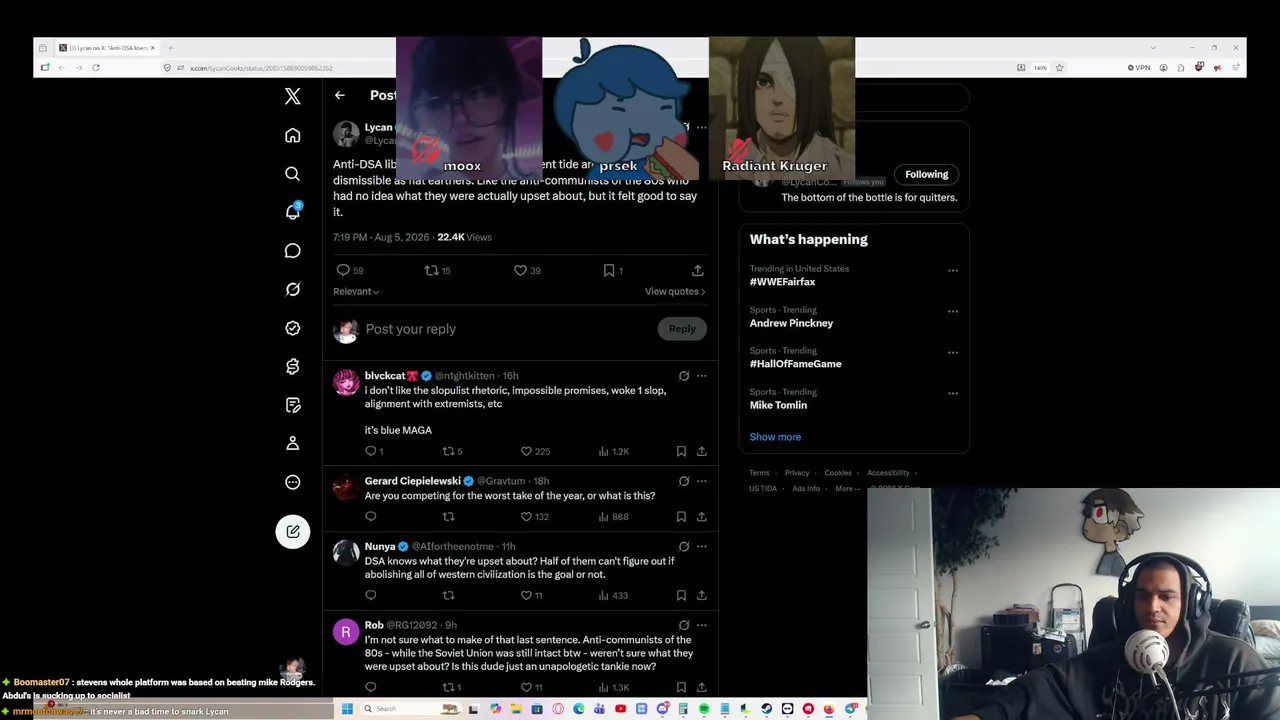Go back from the Post view

pos(340,95)
